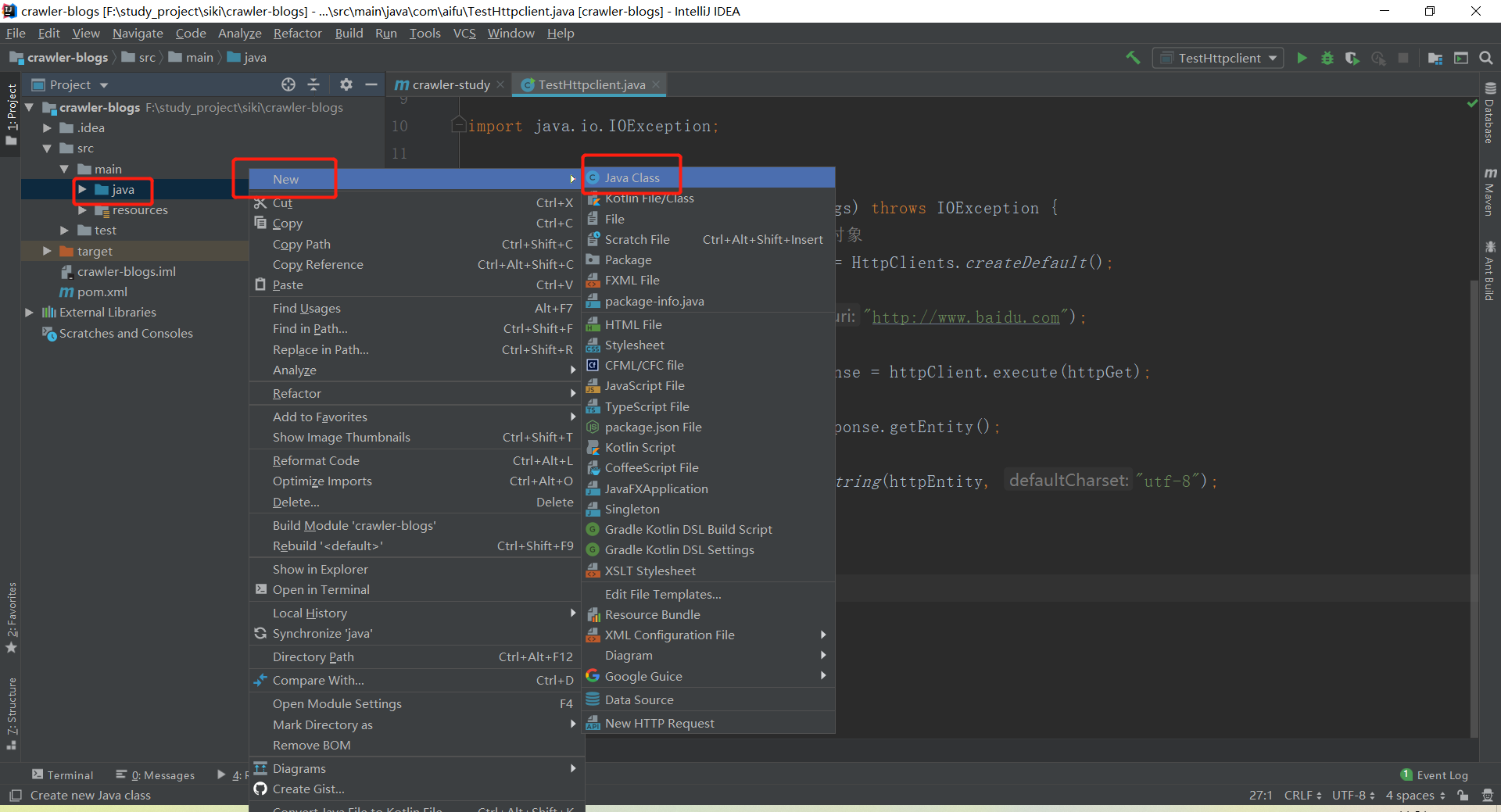Open the Terminal tool window
Screen dimensions: 1501x812
coord(63,775)
